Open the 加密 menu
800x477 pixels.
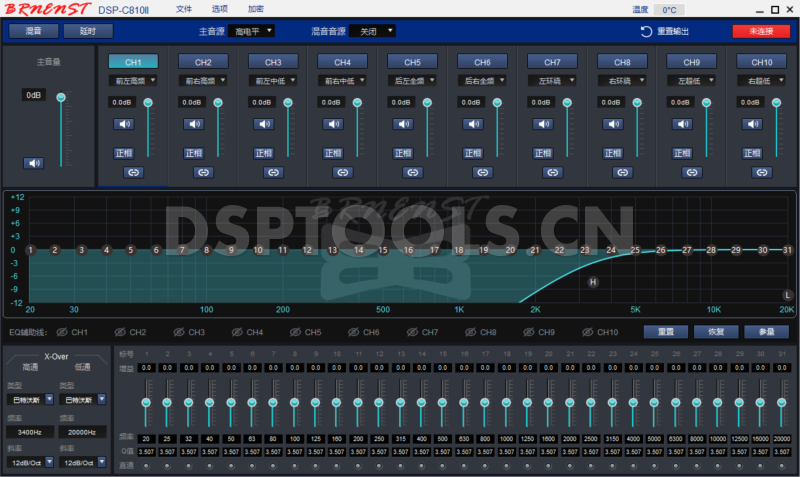pos(256,9)
